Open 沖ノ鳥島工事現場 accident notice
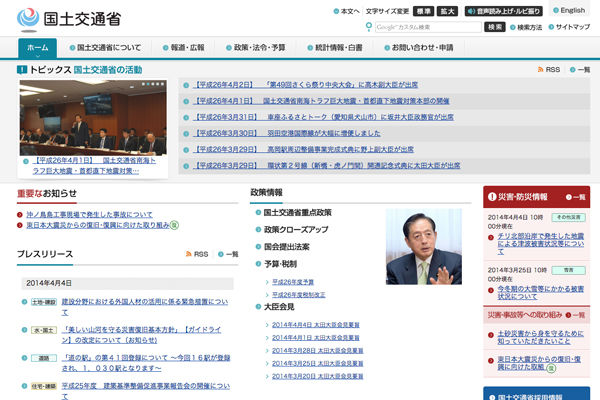The width and height of the screenshot is (600, 400). [x=89, y=215]
